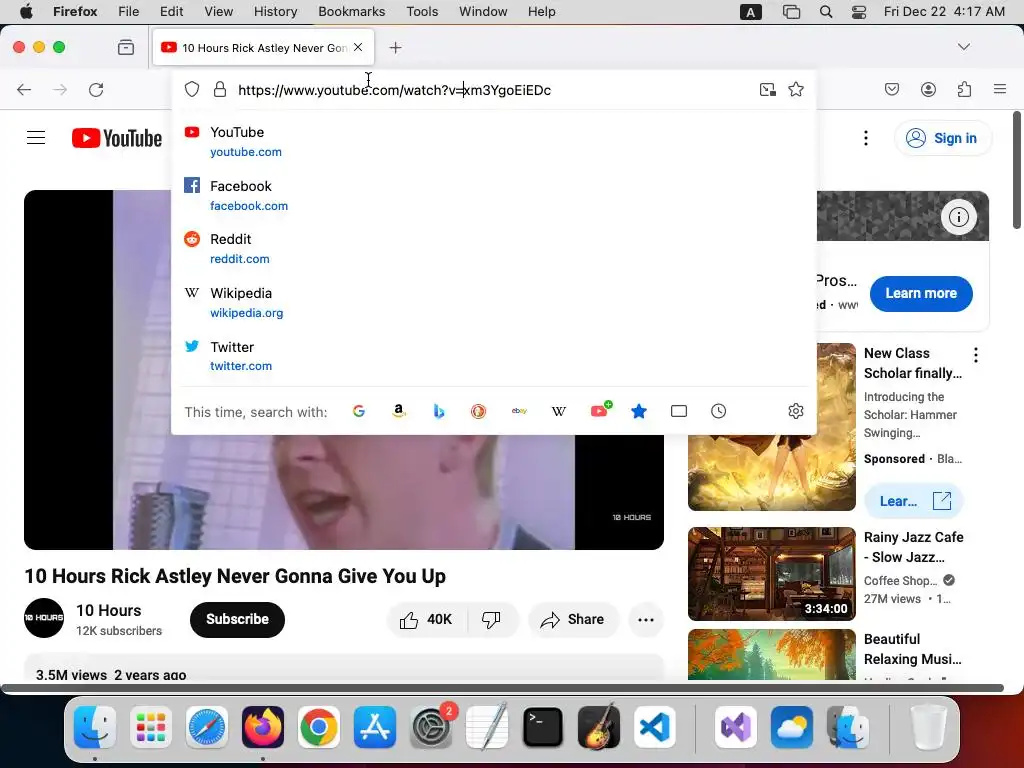Viewport: 1024px width, 768px height.
Task: Open the Firefox account icon
Action: pyautogui.click(x=928, y=89)
